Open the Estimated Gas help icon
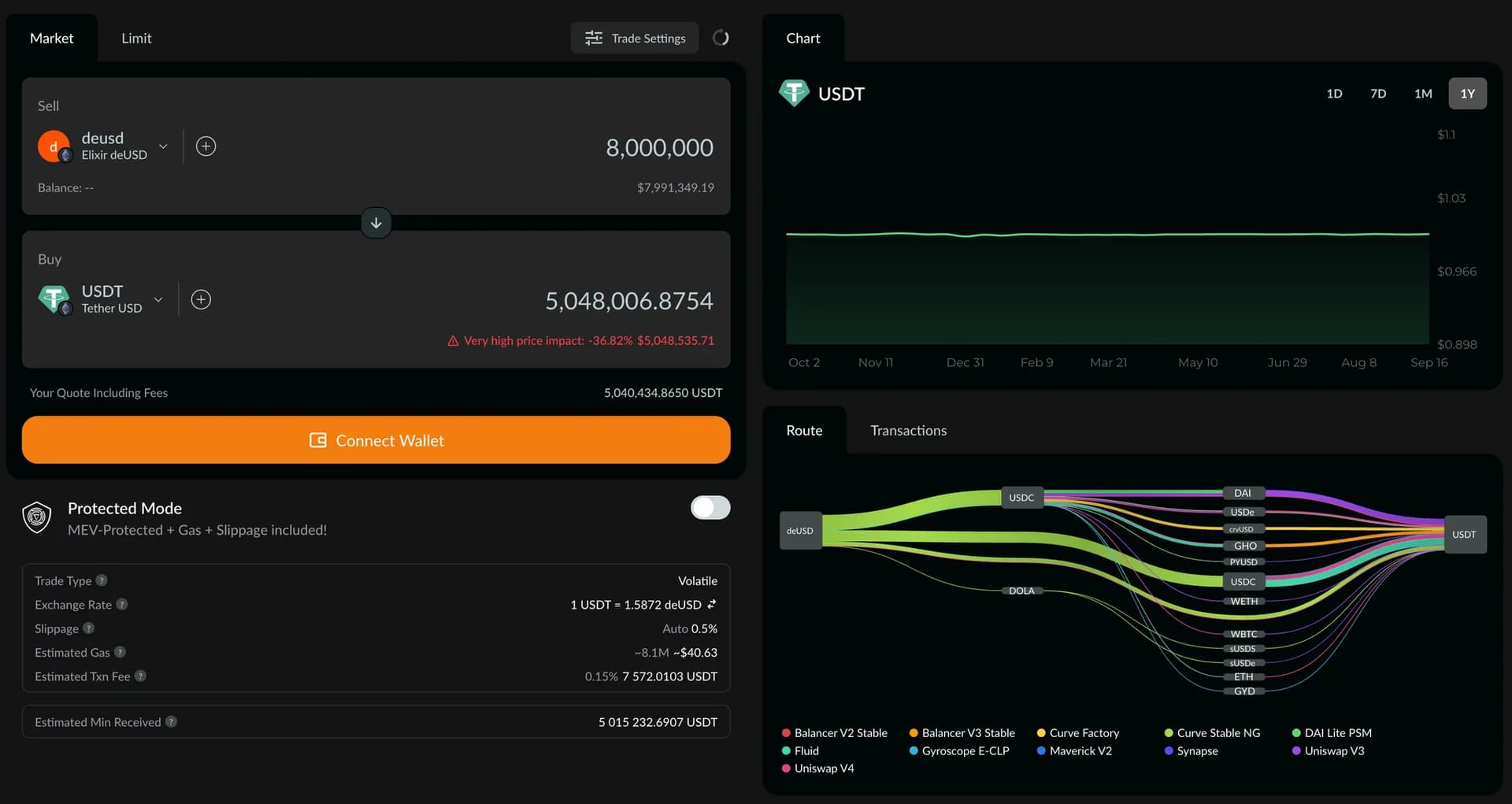 (120, 652)
